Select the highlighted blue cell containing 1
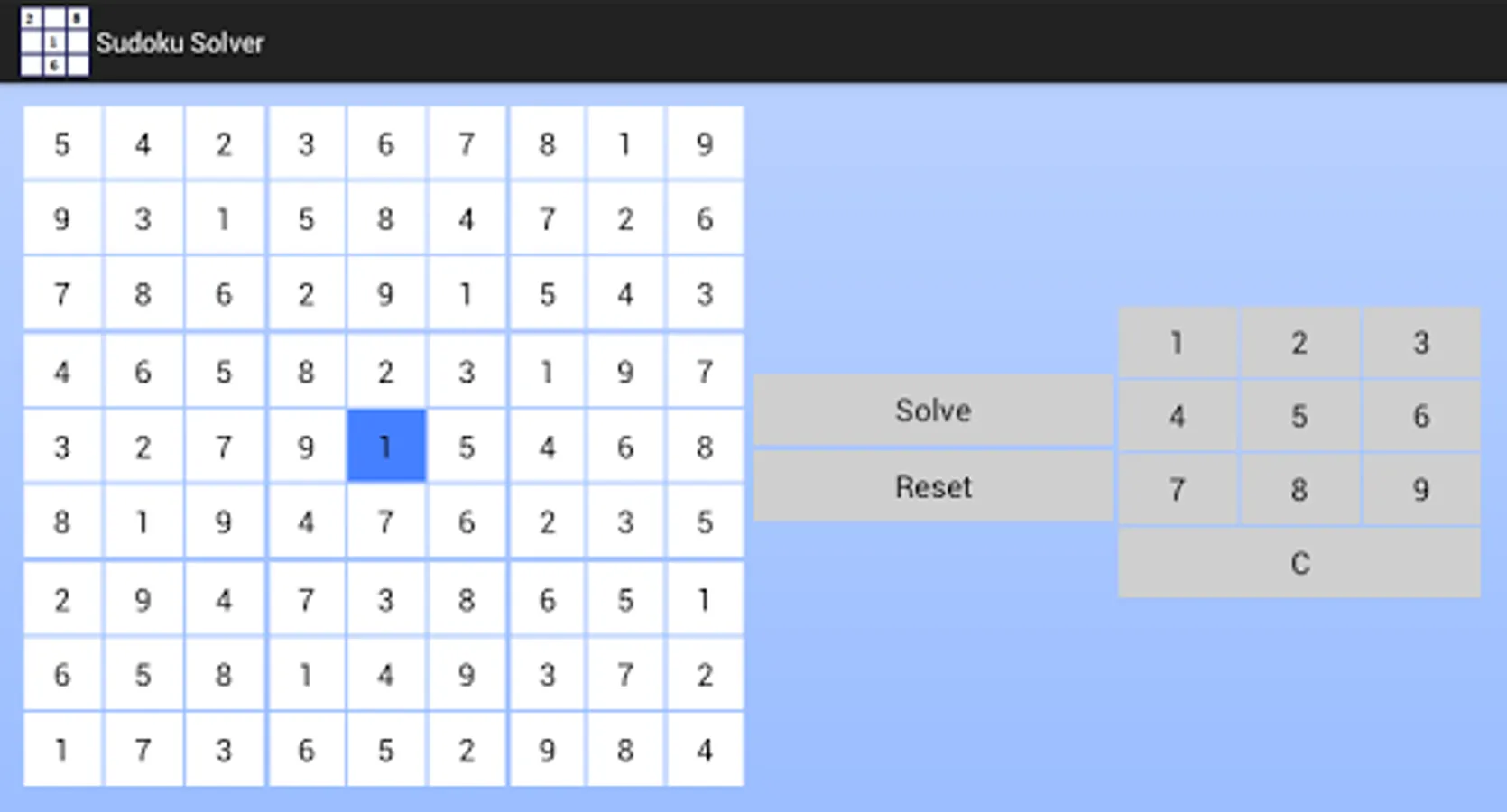Viewport: 1507px width, 812px height. pos(385,446)
